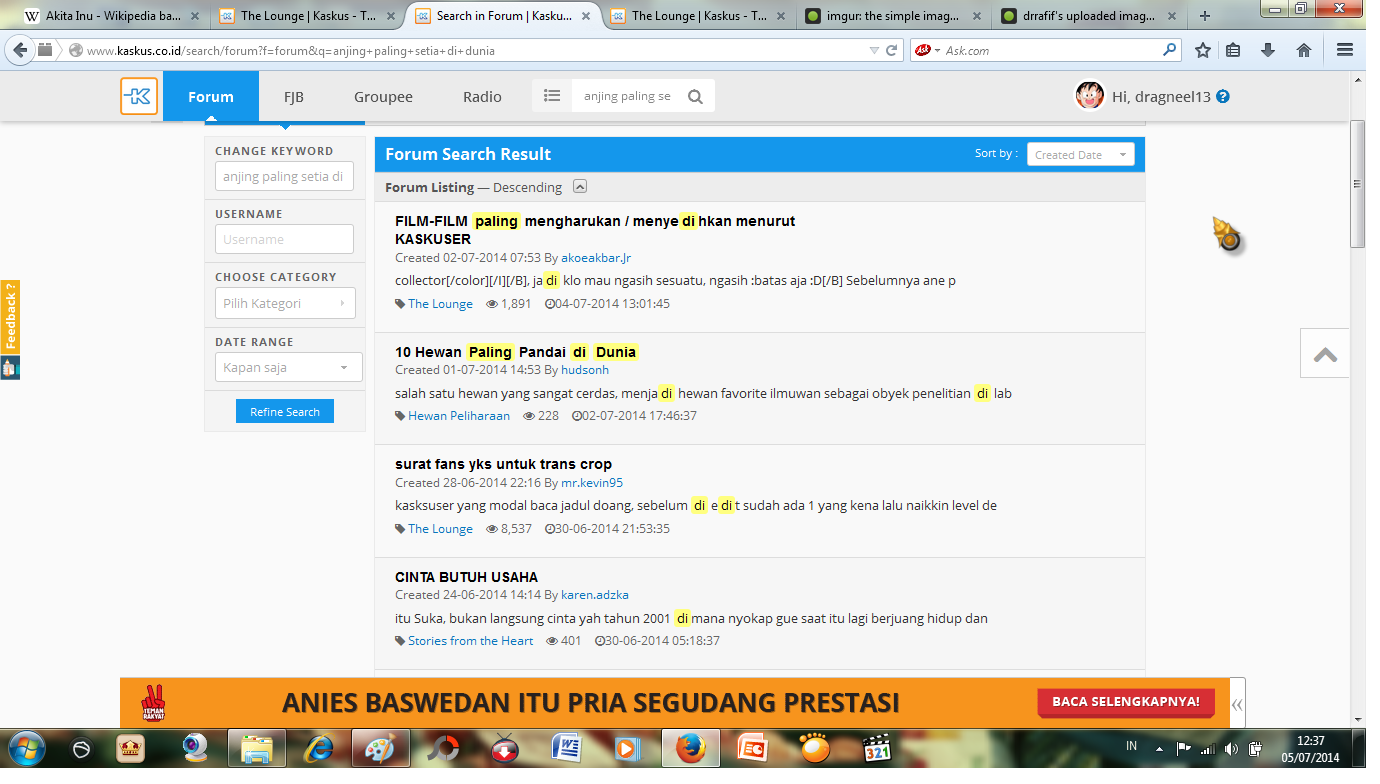The image size is (1380, 784).
Task: Open the Hewan Peliharaan category link
Action: tap(459, 416)
